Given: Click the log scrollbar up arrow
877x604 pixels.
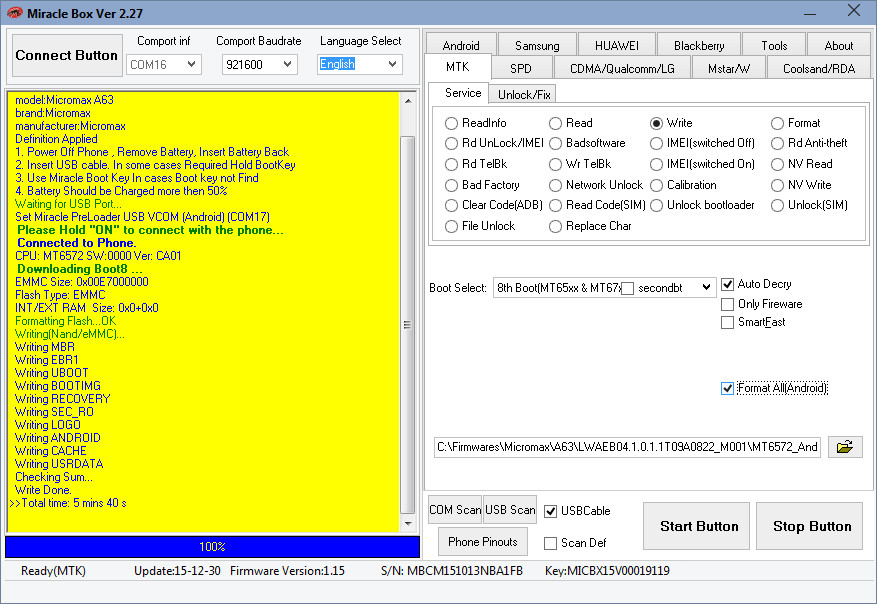Looking at the screenshot, I should [408, 101].
